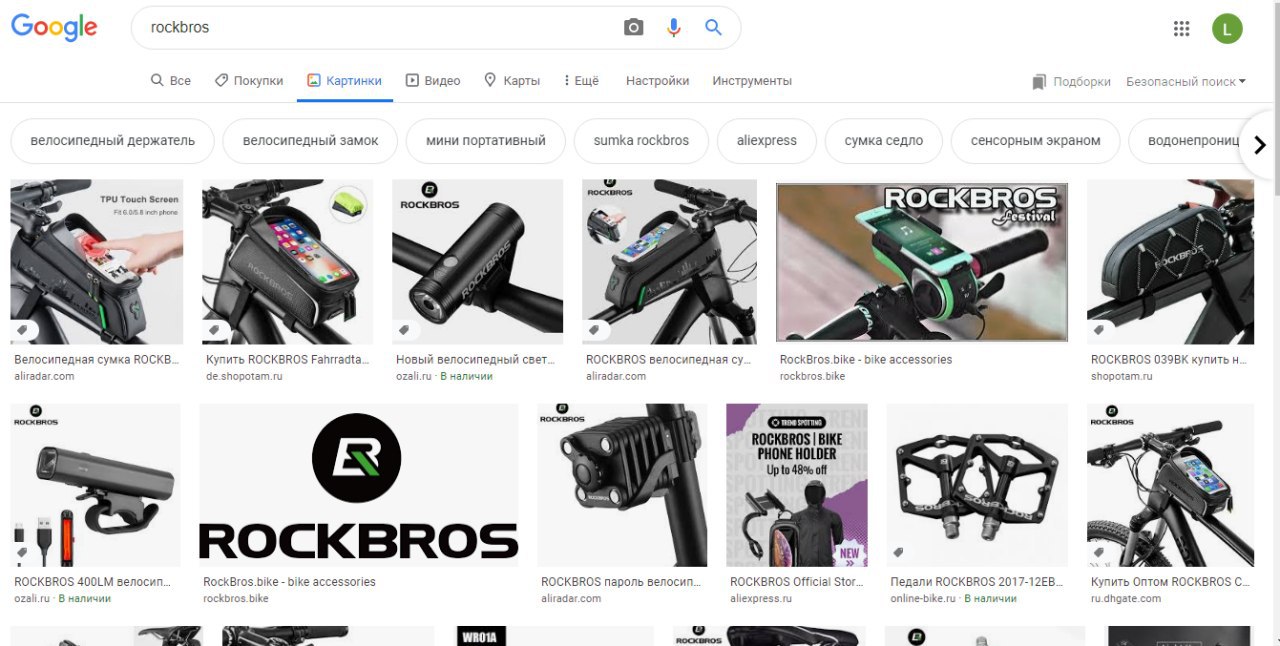Click the tag icon on ROCKBROS 400LM image
The width and height of the screenshot is (1280, 646).
[22, 553]
